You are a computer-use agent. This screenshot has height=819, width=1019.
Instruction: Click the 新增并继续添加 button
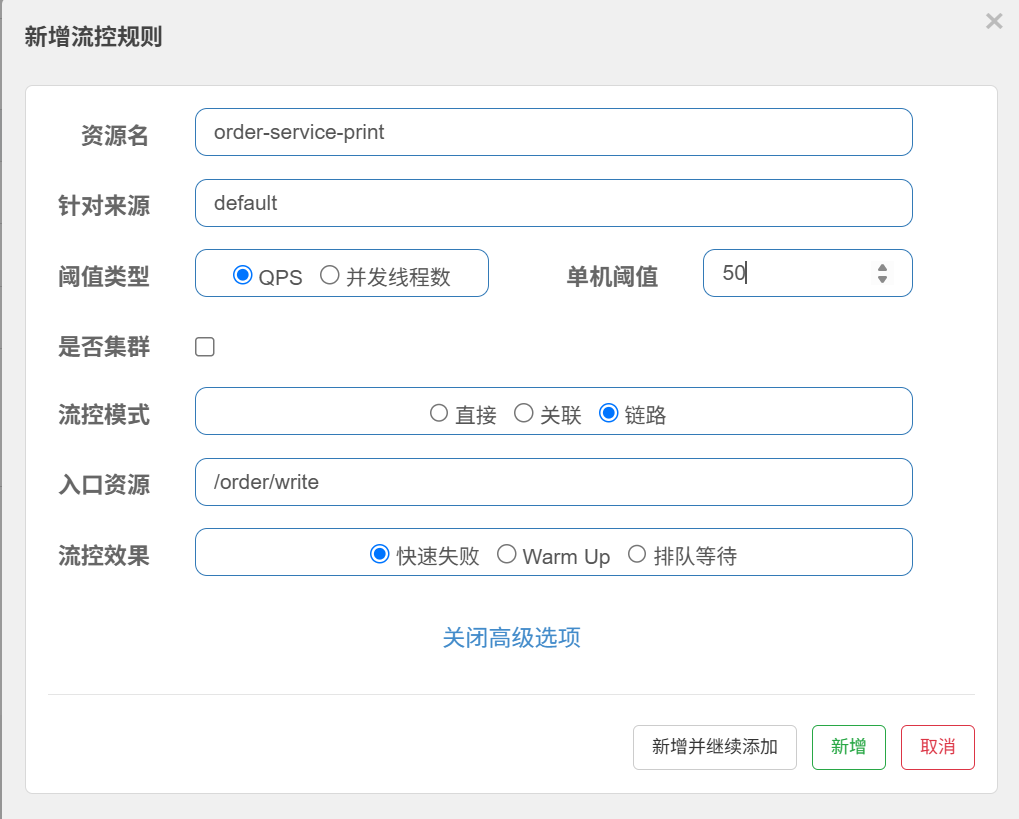coord(715,747)
